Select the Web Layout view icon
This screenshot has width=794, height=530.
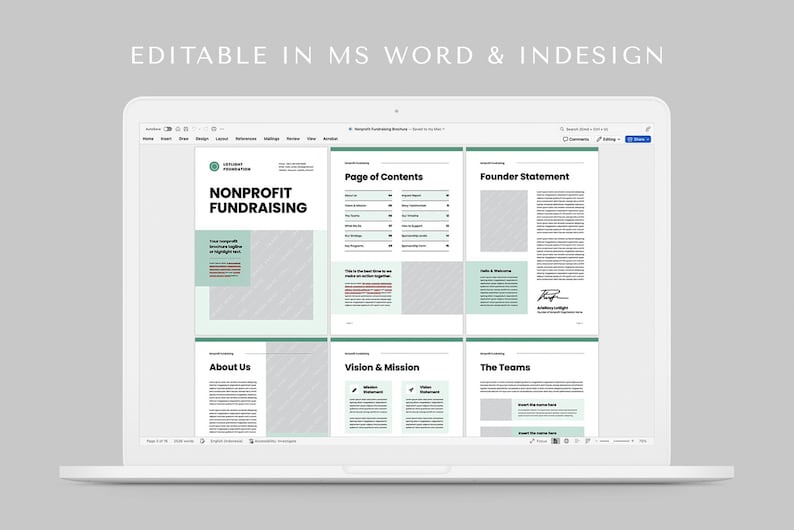(x=566, y=441)
